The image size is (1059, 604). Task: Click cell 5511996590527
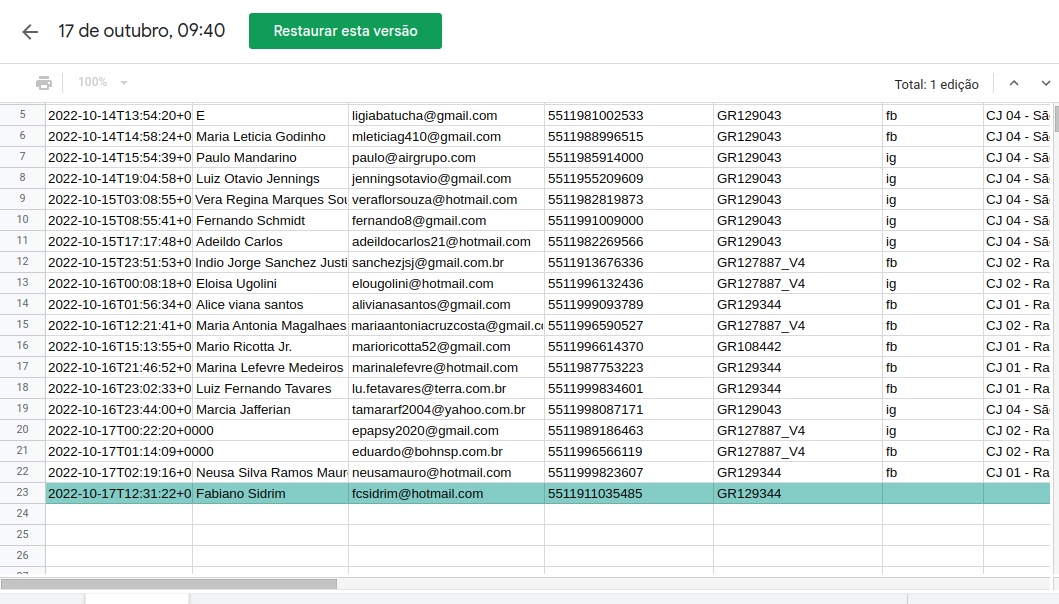(629, 326)
